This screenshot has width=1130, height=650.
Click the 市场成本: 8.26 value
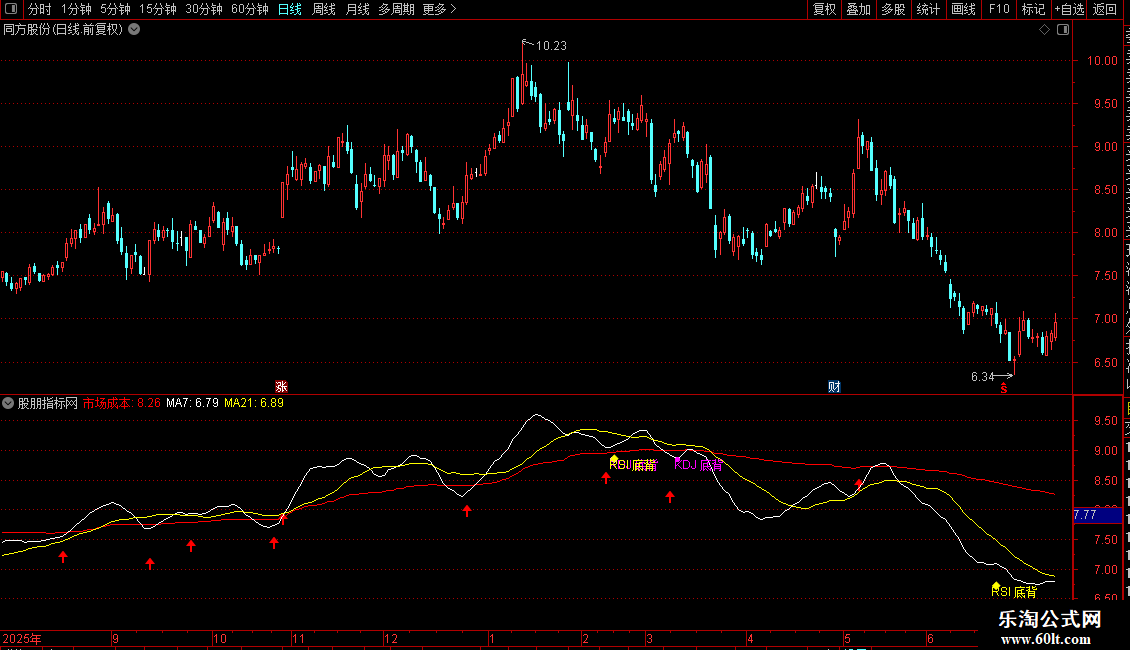point(122,404)
